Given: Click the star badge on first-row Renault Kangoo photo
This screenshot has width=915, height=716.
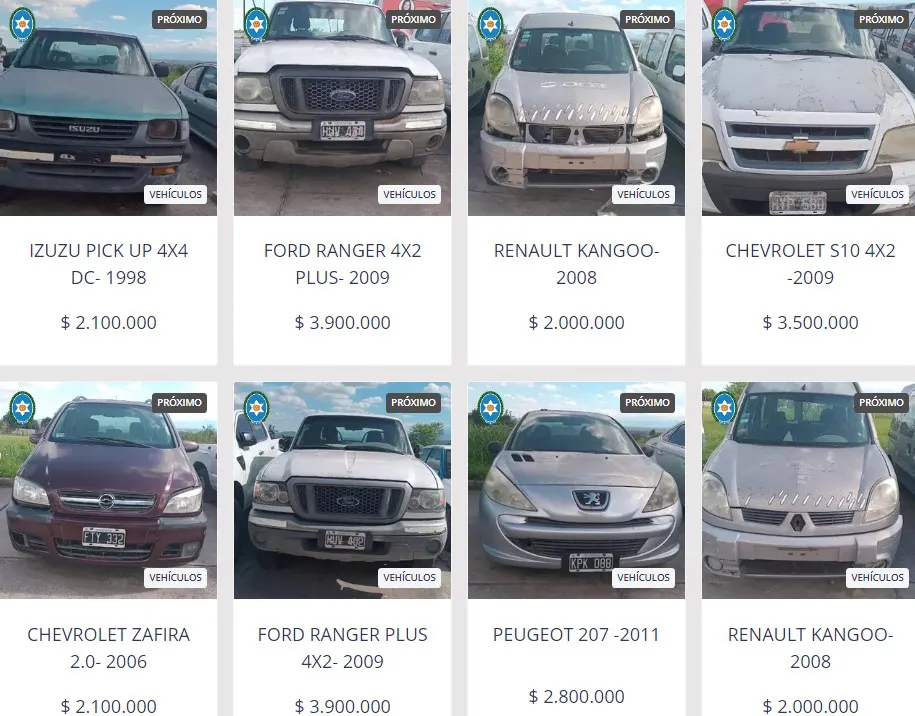Looking at the screenshot, I should tap(490, 24).
